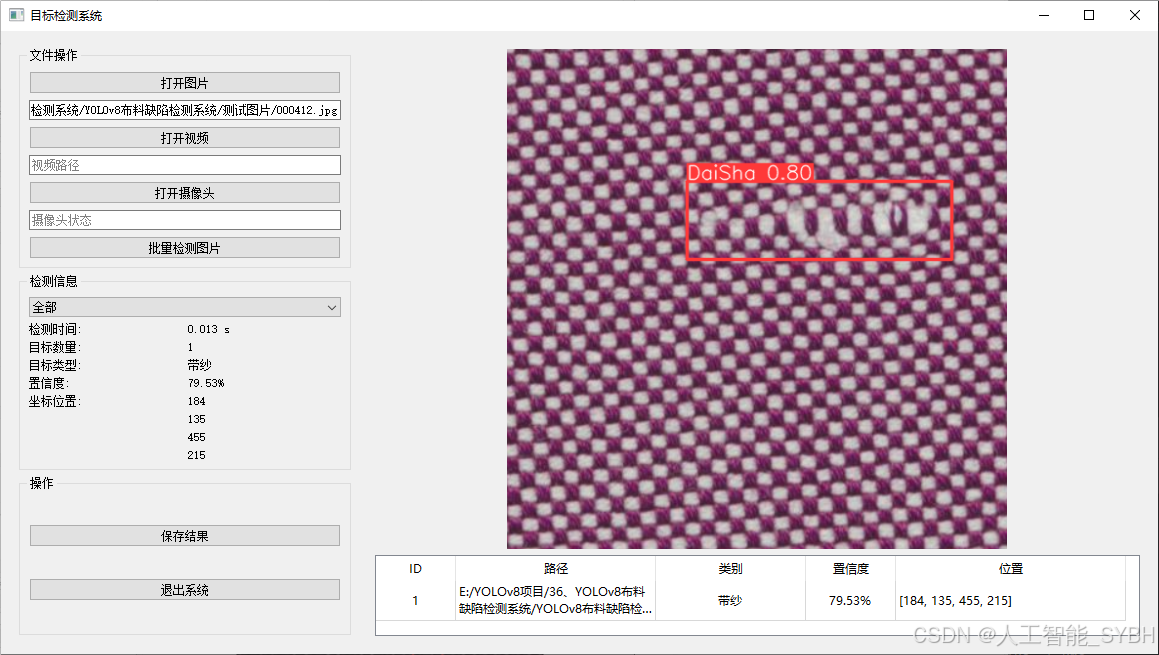Click the 路径 column header
This screenshot has height=655, width=1159.
[x=555, y=569]
